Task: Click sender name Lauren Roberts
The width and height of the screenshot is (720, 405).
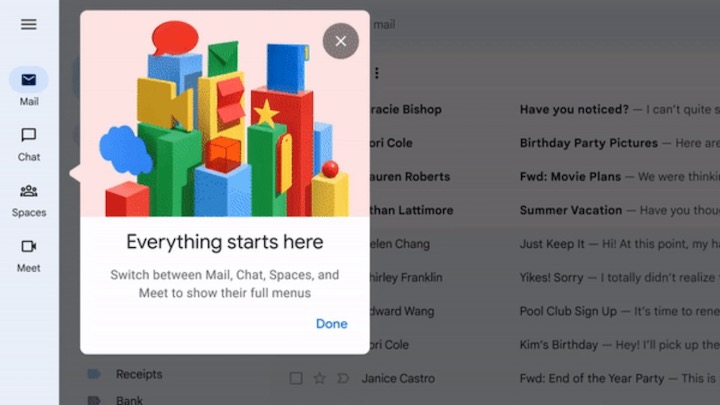Action: pyautogui.click(x=410, y=177)
